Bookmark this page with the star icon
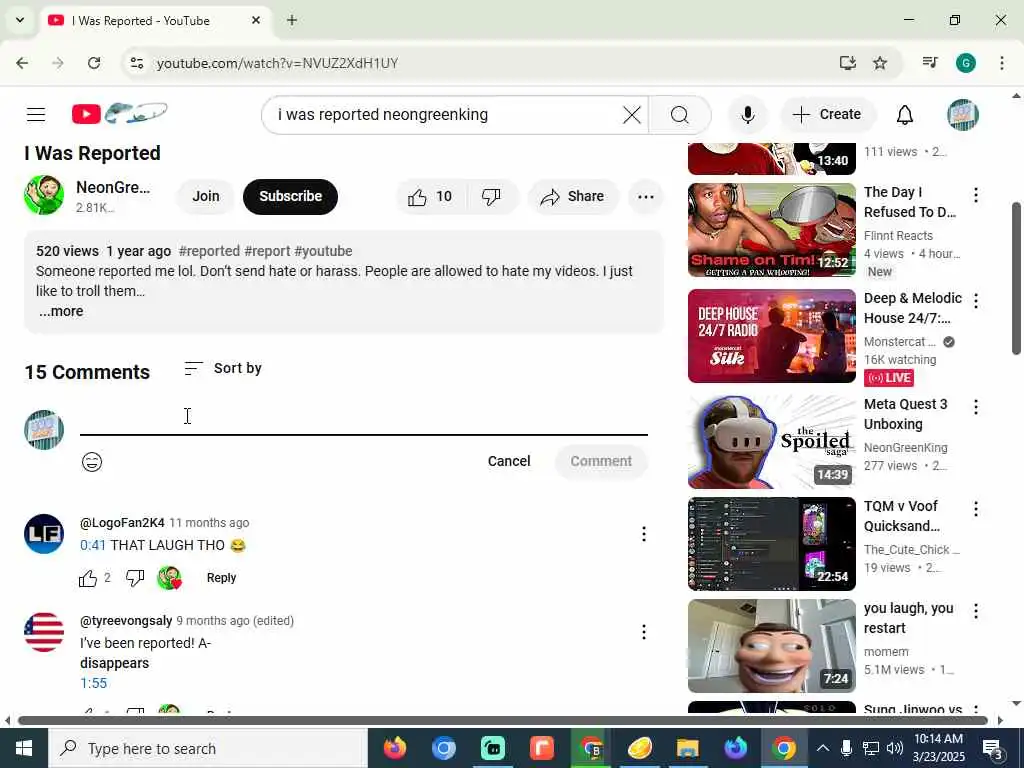1024x768 pixels. point(880,63)
